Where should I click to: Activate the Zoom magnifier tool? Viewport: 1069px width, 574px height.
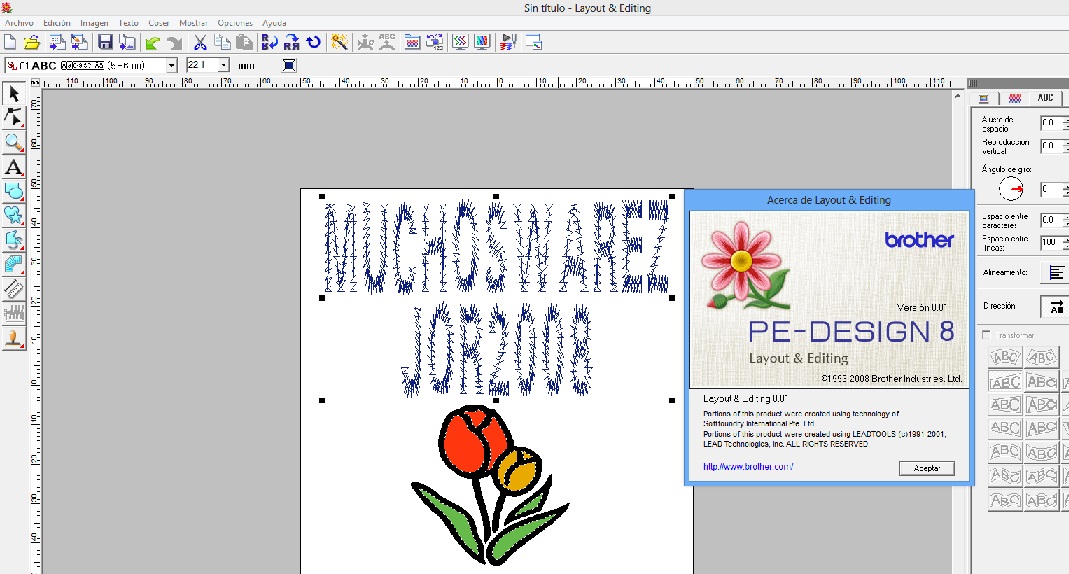[x=14, y=142]
